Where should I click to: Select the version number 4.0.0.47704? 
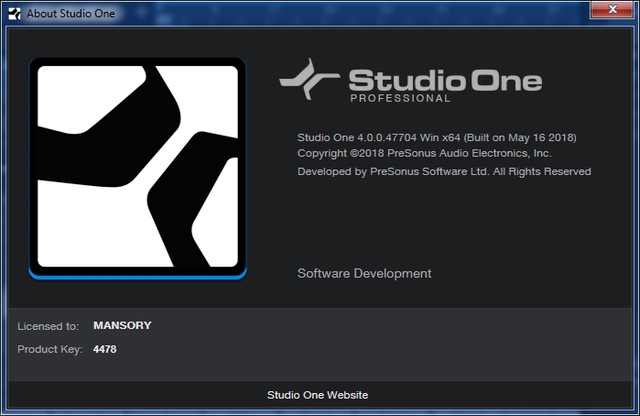point(381,137)
